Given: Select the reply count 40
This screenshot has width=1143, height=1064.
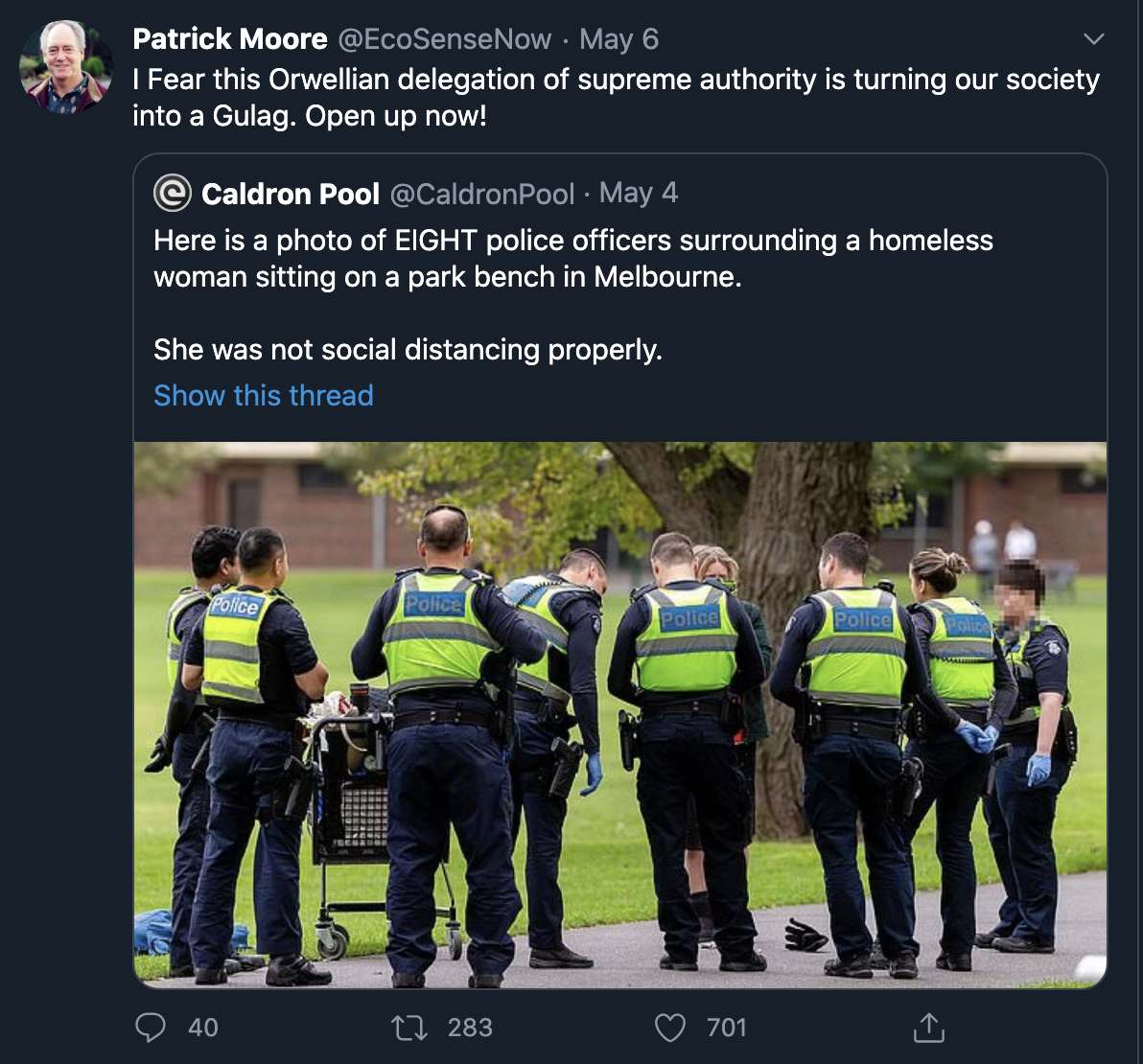Looking at the screenshot, I should pyautogui.click(x=203, y=1028).
